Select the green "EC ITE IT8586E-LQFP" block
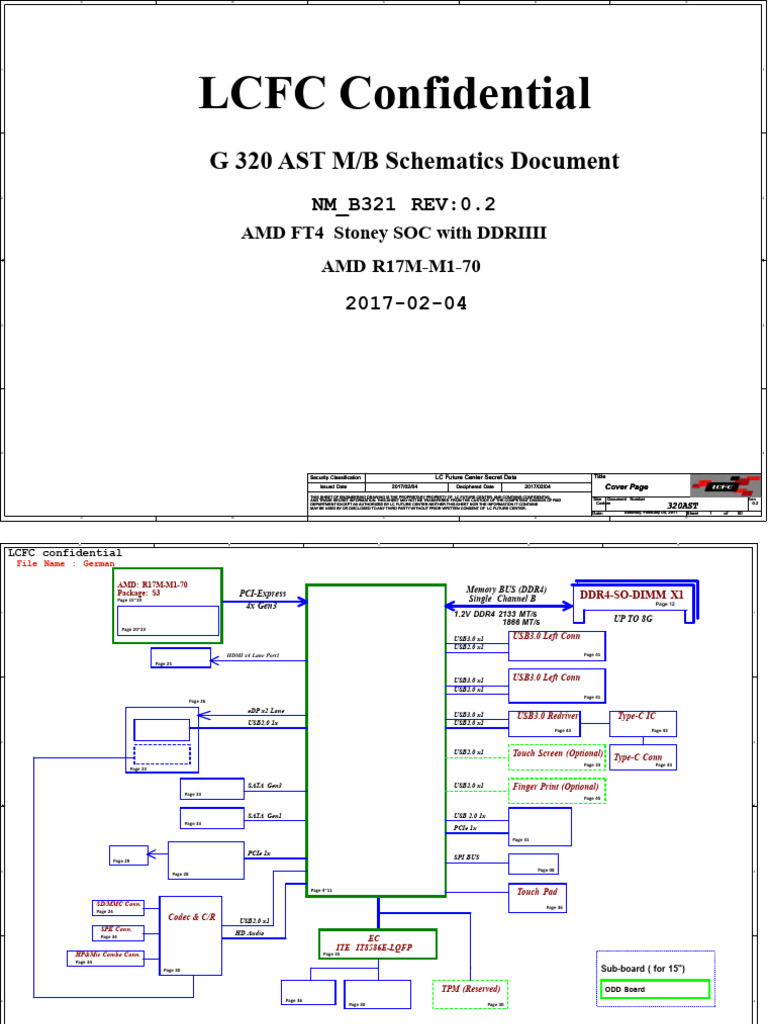Image resolution: width=768 pixels, height=1024 pixels. coord(377,944)
